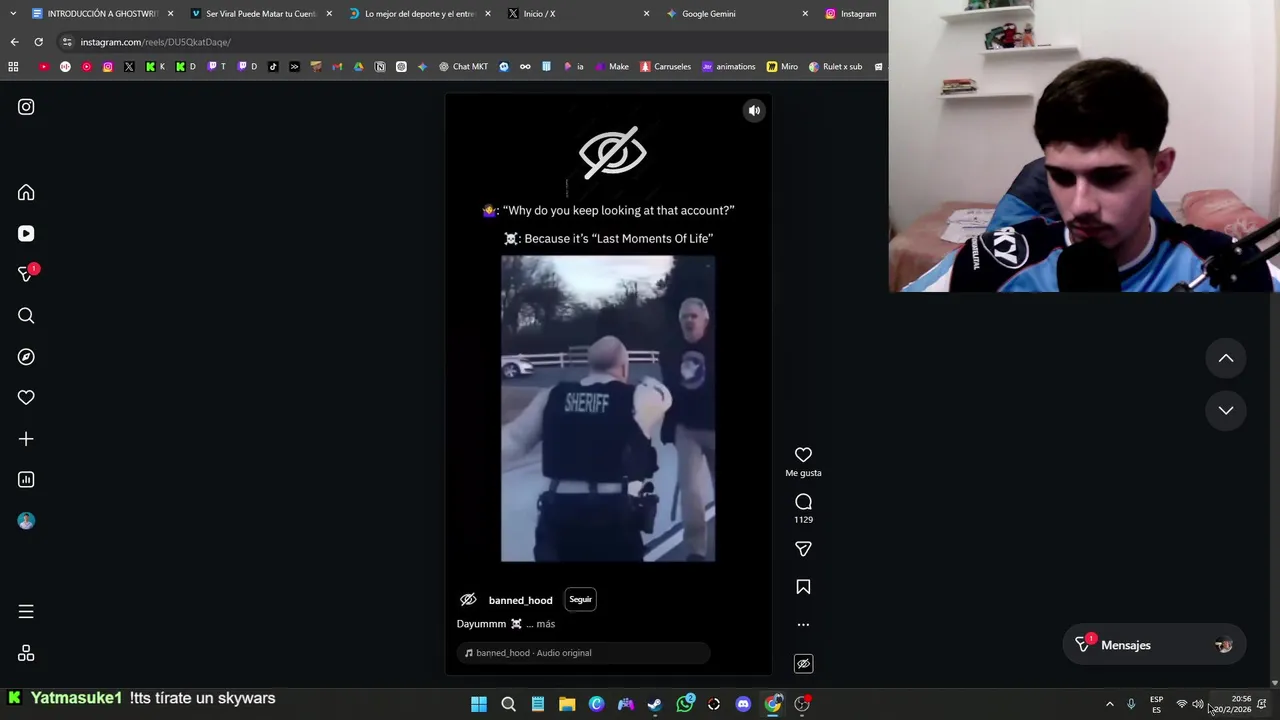Open the dashboard chart icon in sidebar

click(26, 480)
